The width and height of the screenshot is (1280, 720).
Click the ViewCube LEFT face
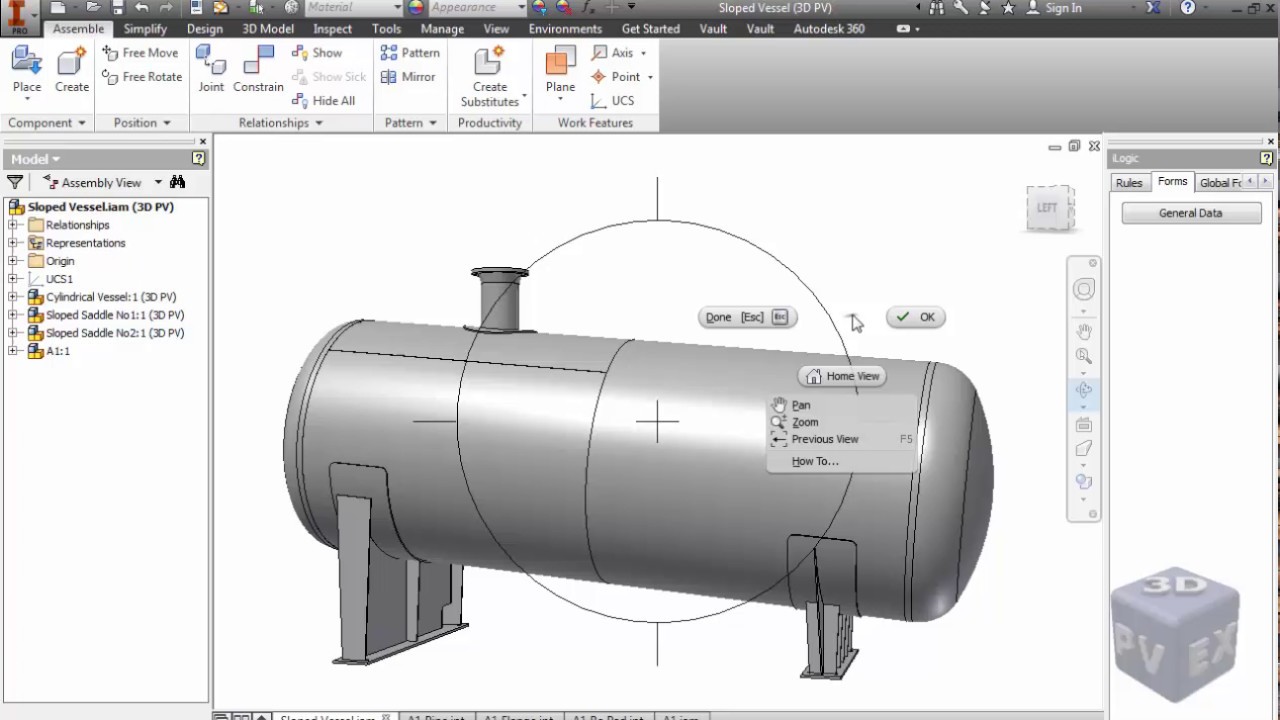tap(1048, 208)
